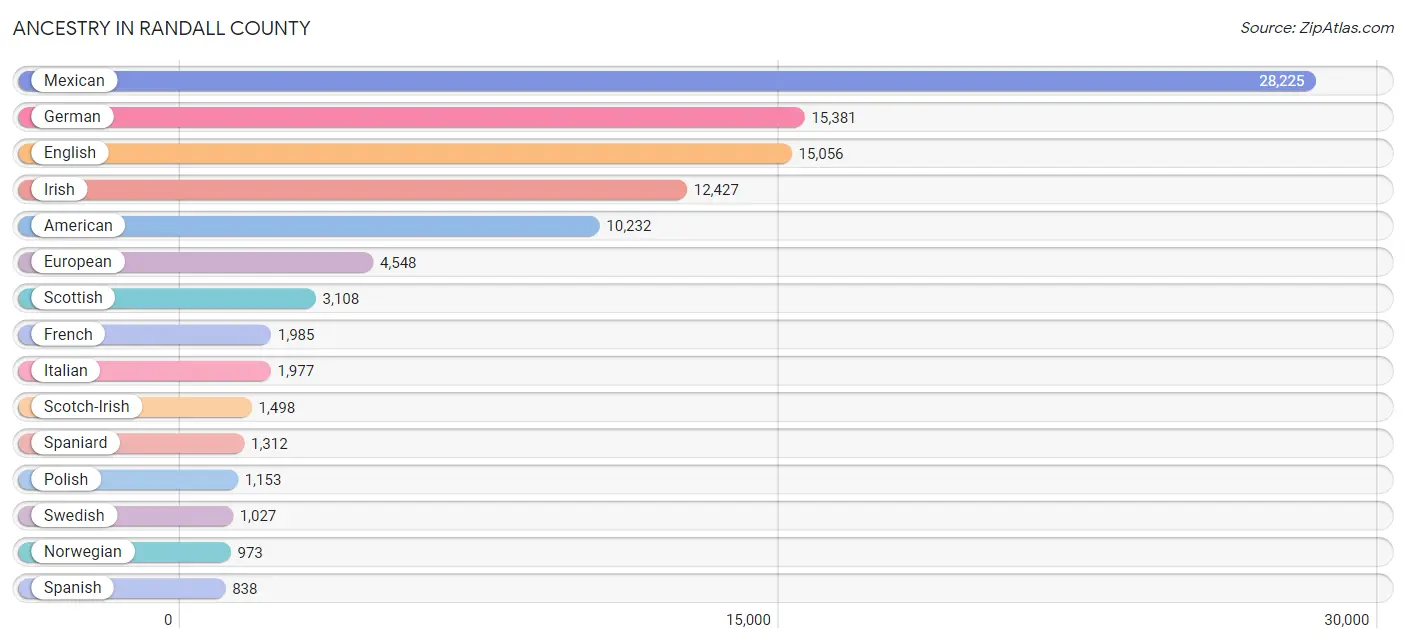Click the value 15,381 beside German
1406x644 pixels.
[x=834, y=118]
